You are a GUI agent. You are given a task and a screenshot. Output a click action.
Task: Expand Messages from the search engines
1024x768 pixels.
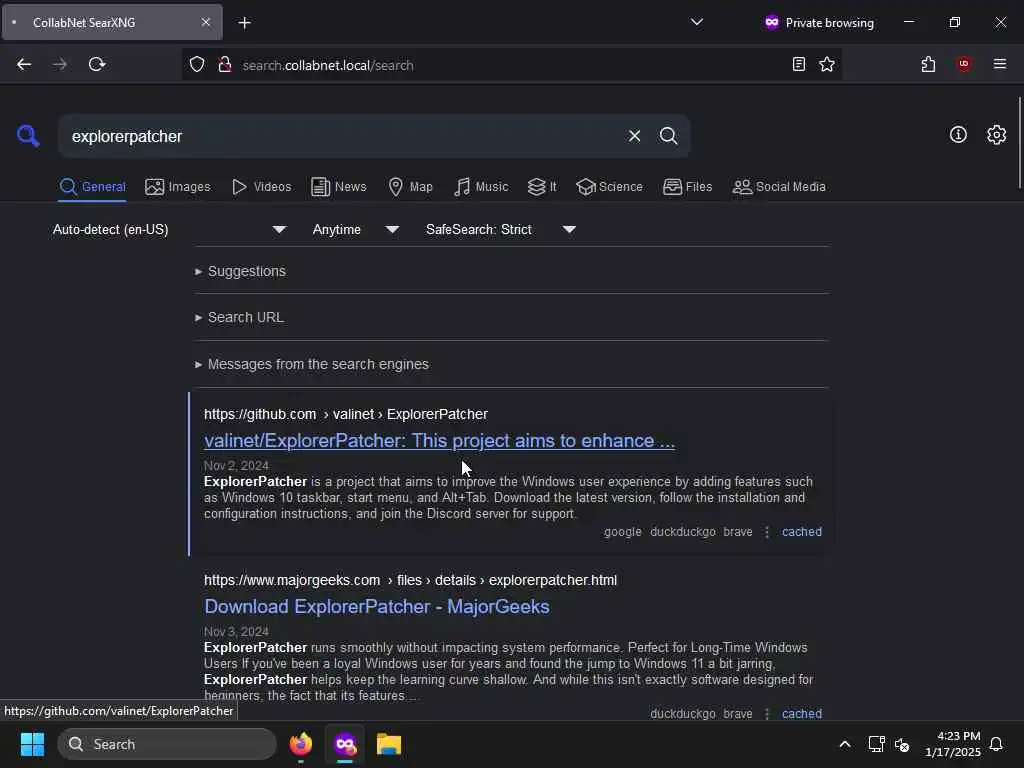point(312,364)
